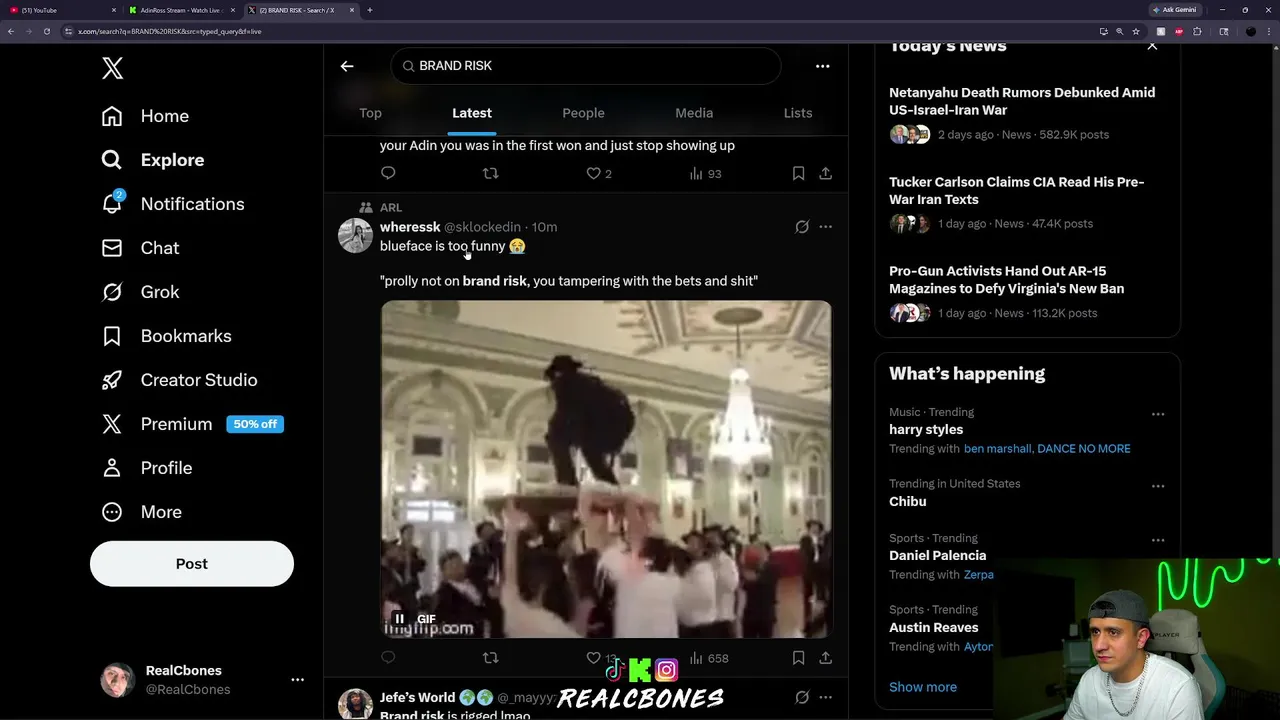Pause the GIF in wheressk's post
The height and width of the screenshot is (720, 1280).
click(x=399, y=619)
